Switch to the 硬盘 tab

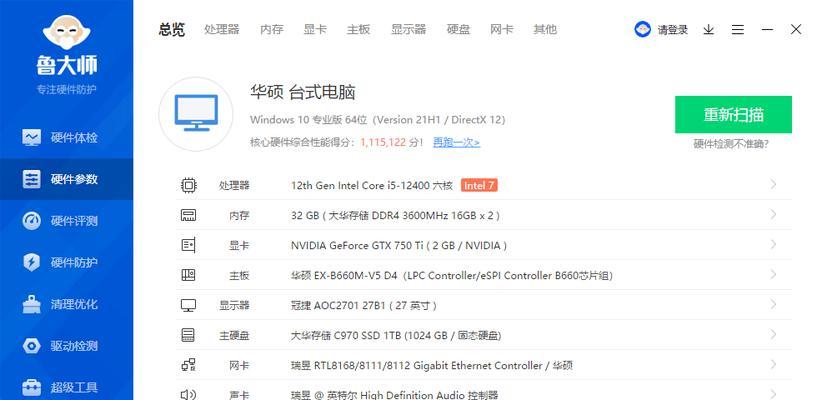coord(458,30)
